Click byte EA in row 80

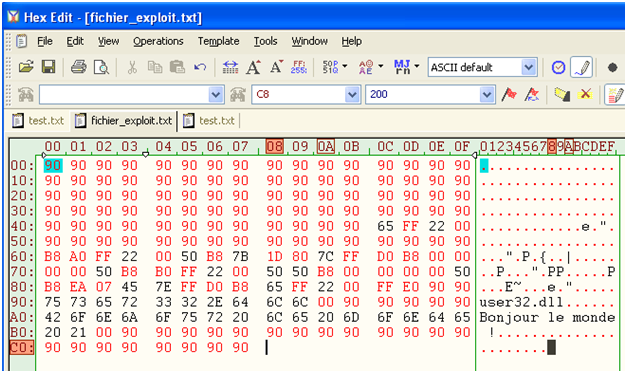[x=78, y=287]
